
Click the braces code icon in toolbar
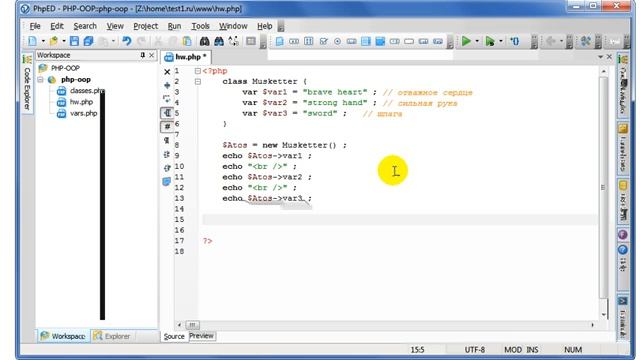[x=515, y=41]
